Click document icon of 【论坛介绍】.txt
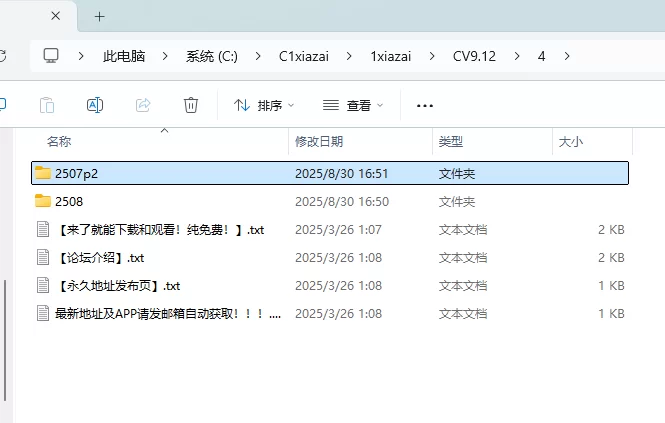The image size is (665, 423). (43, 258)
